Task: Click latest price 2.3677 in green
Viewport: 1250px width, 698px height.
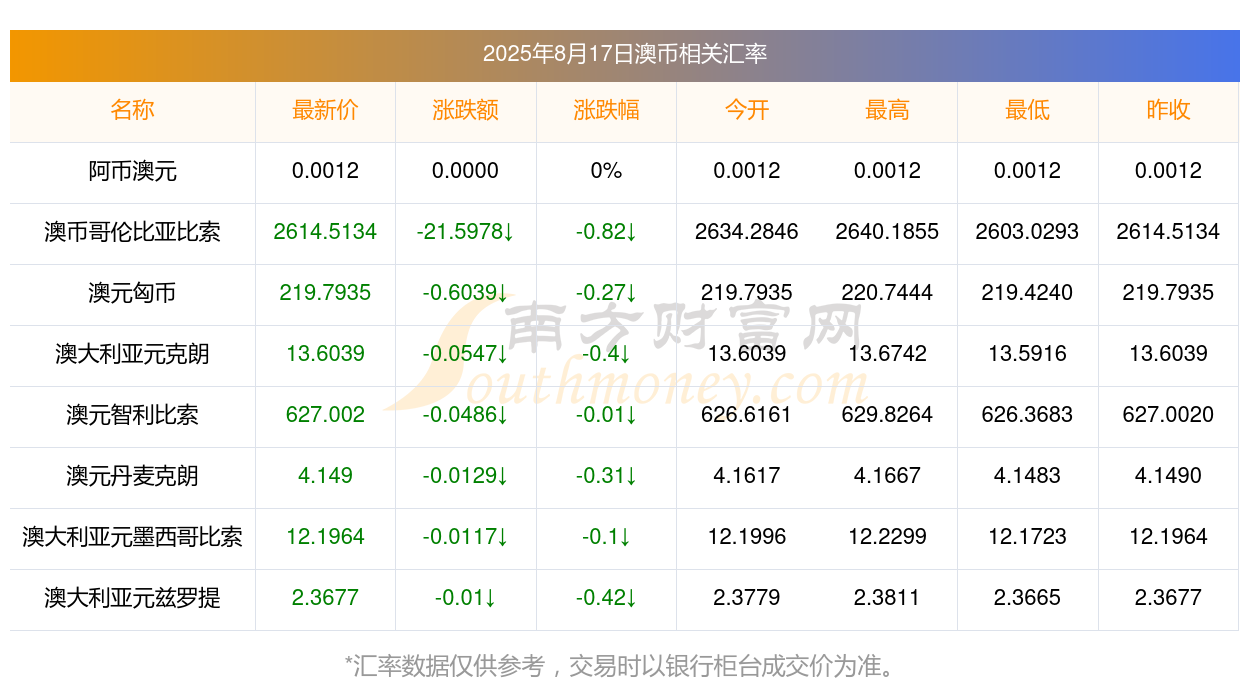Action: [x=325, y=598]
